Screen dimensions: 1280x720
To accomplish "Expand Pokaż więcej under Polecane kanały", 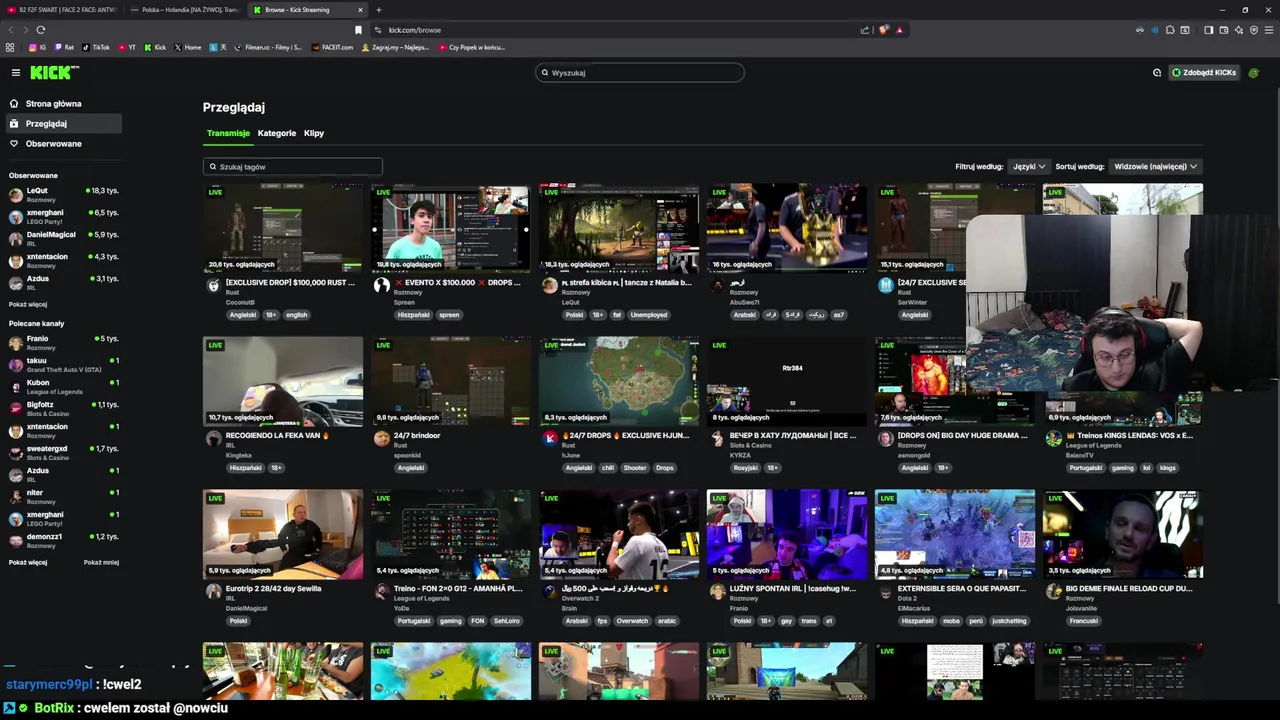I will [x=28, y=562].
